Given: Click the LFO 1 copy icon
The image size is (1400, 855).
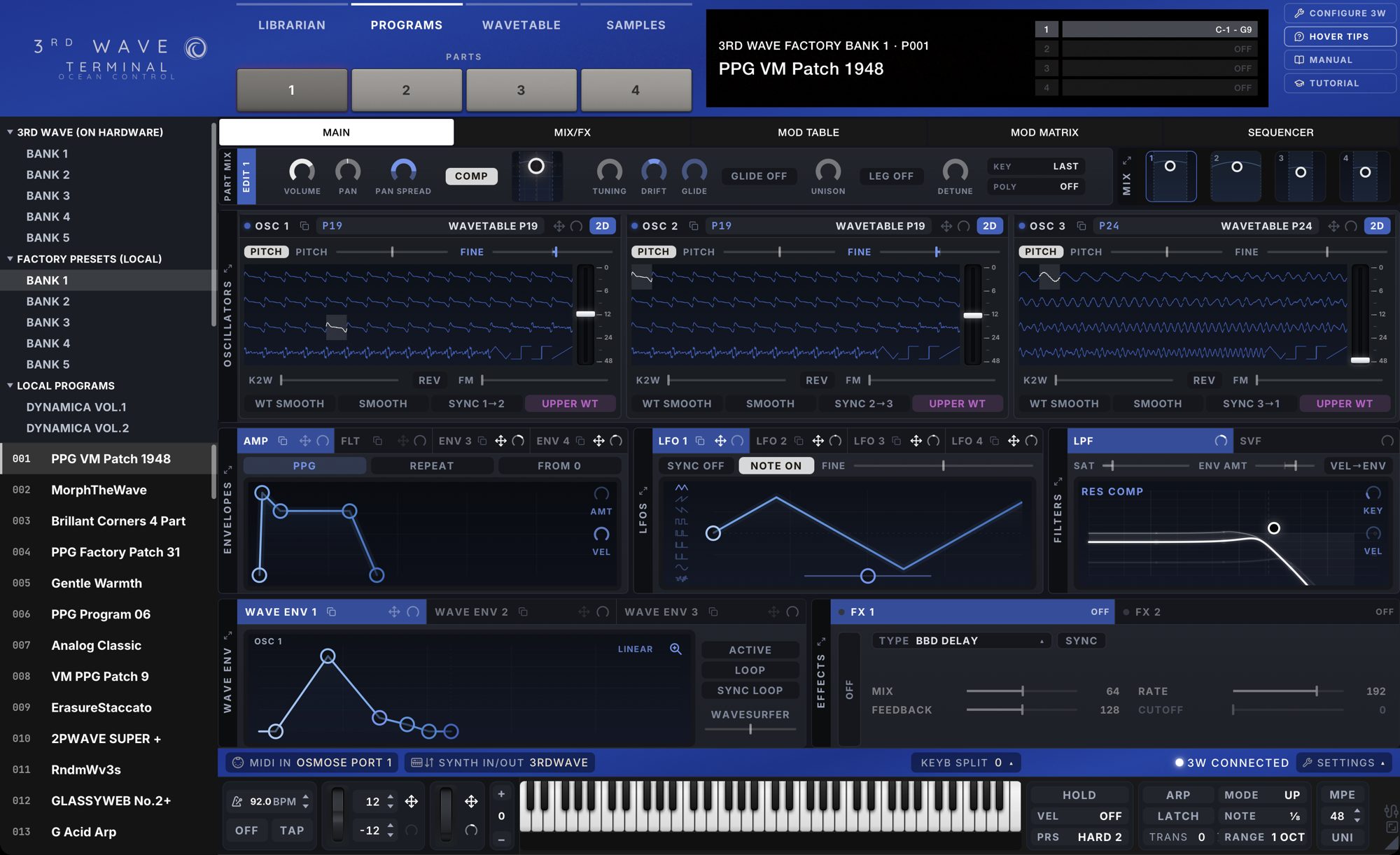Looking at the screenshot, I should [x=700, y=441].
